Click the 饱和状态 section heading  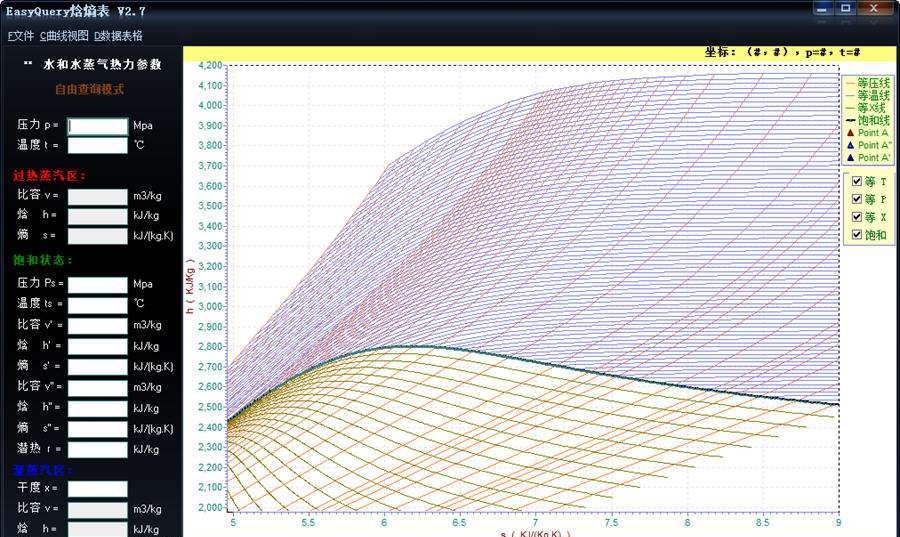42,260
